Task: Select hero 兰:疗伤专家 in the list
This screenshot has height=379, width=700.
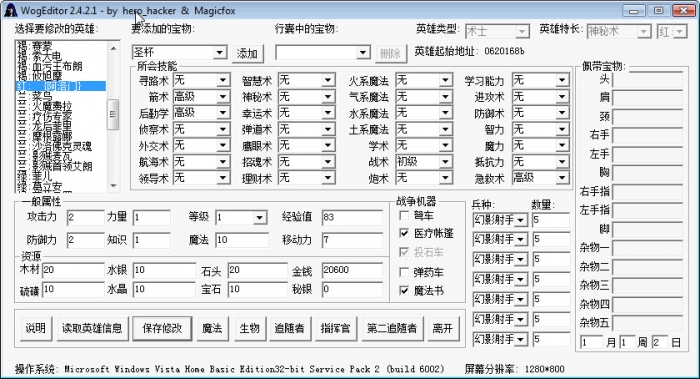Action: pyautogui.click(x=61, y=116)
